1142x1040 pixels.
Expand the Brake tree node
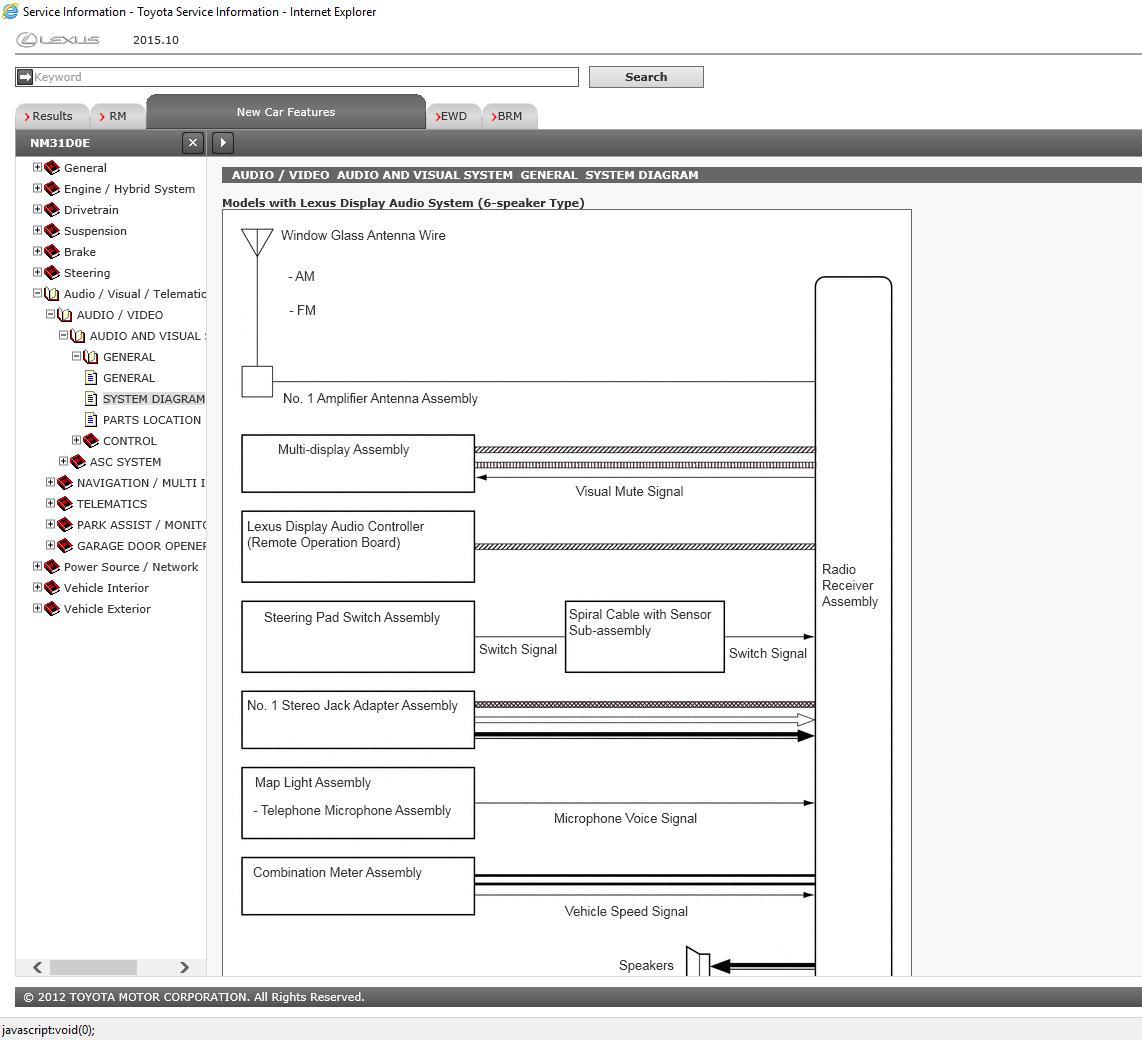37,251
